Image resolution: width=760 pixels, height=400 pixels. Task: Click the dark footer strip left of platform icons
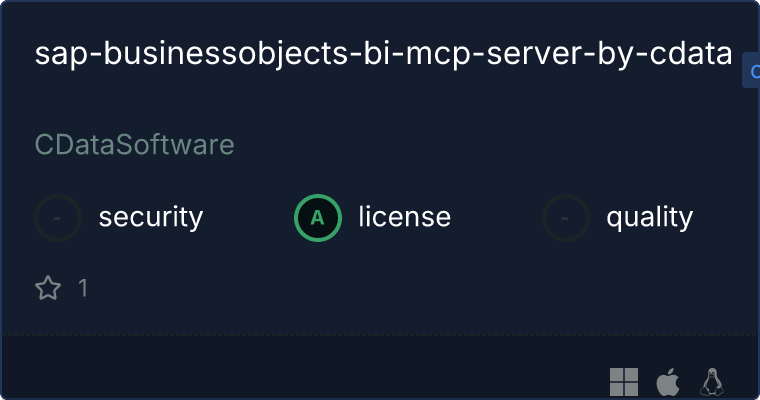point(301,368)
